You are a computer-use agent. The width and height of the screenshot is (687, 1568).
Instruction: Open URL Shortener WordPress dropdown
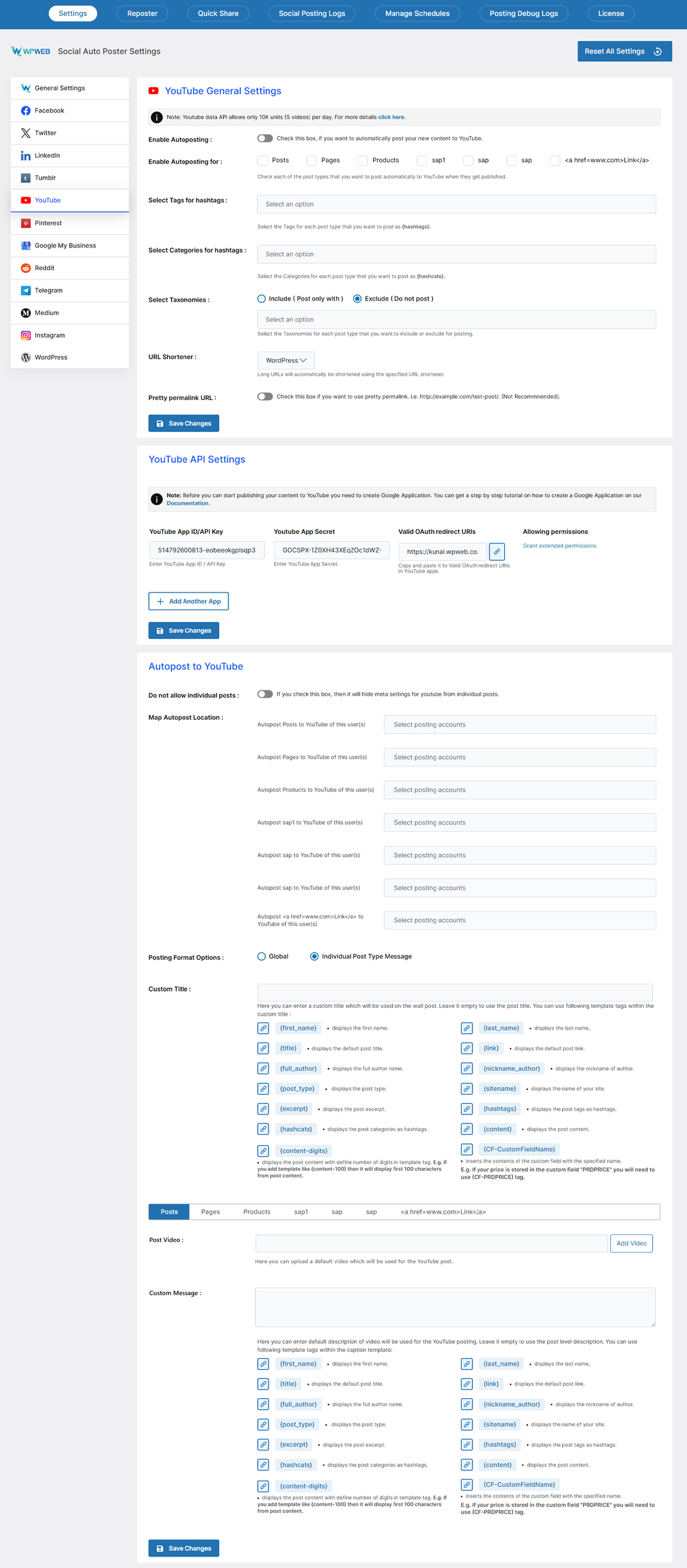tap(286, 360)
